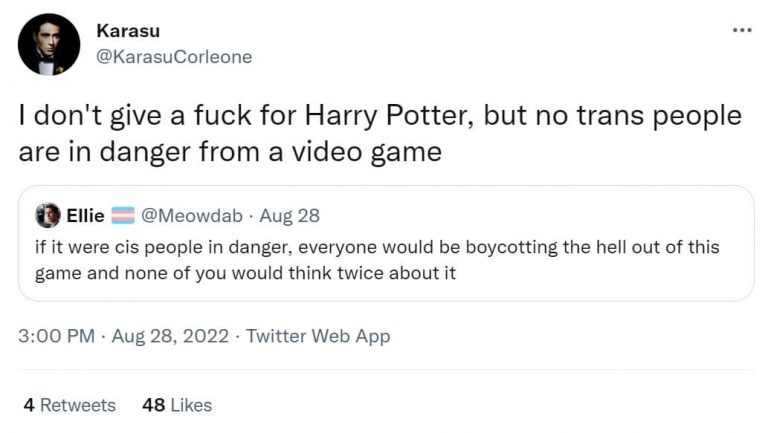This screenshot has height=433, width=768.
Task: Open the three-dot more options menu
Action: tap(741, 30)
